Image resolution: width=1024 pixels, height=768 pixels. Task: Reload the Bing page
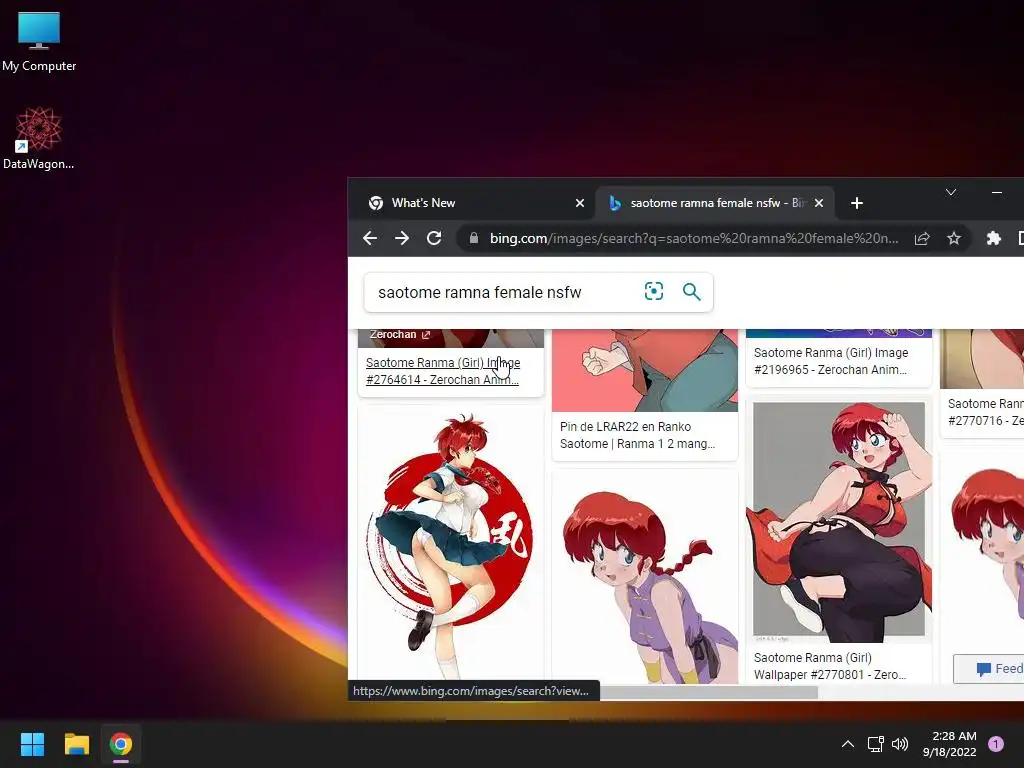pos(434,238)
